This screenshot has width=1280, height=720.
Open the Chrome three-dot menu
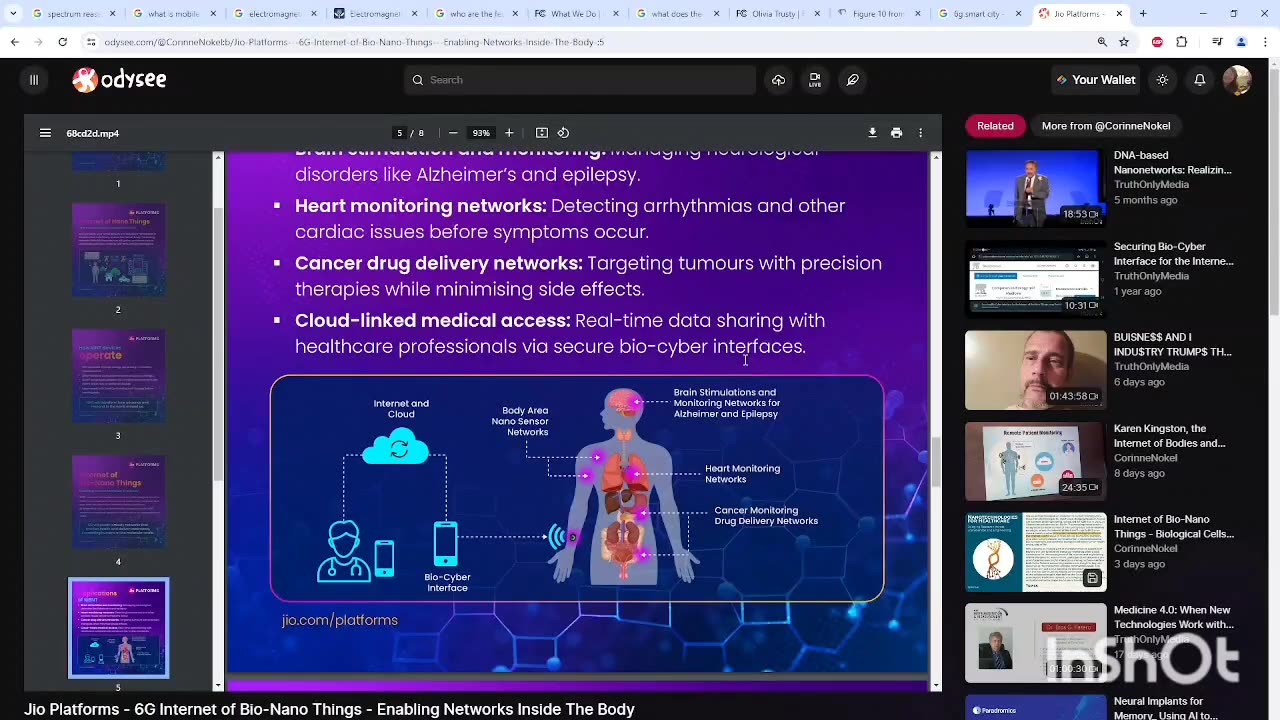point(1264,42)
